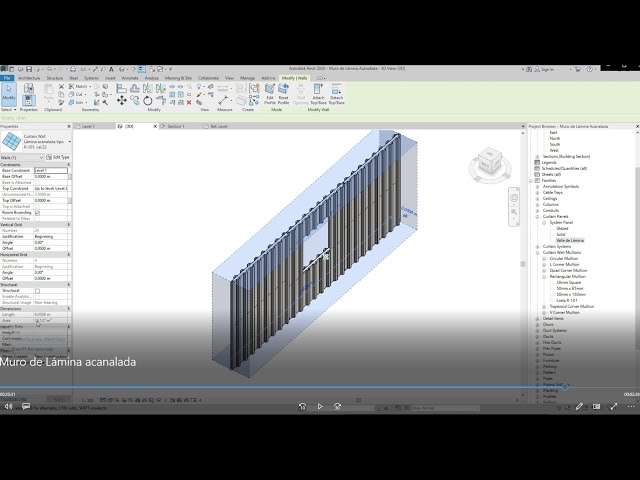Play the video

320,407
